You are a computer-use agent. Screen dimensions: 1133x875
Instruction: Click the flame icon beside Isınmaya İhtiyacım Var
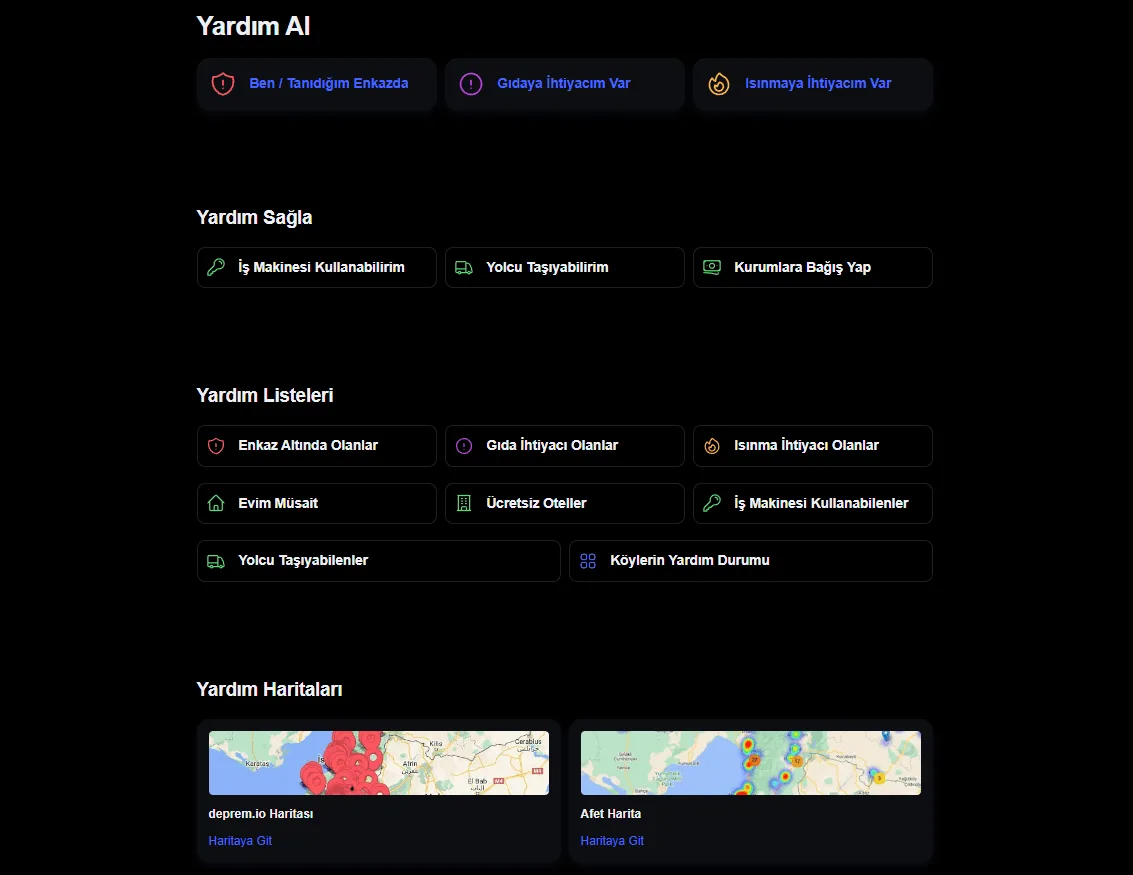coord(718,84)
